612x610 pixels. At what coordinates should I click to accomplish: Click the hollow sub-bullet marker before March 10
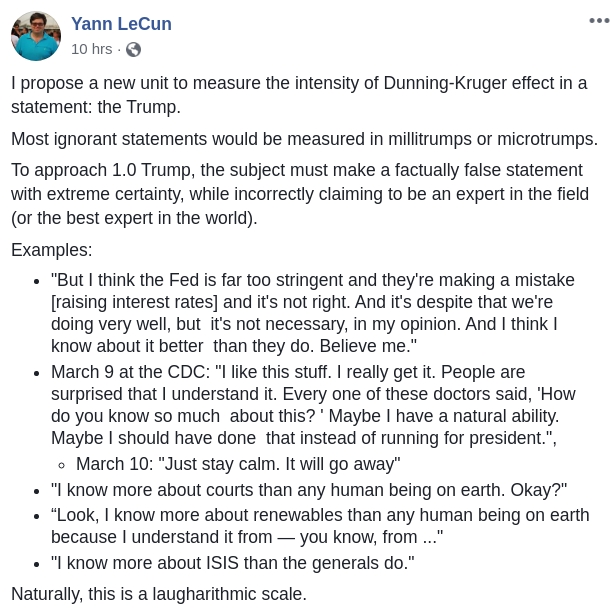pyautogui.click(x=61, y=465)
